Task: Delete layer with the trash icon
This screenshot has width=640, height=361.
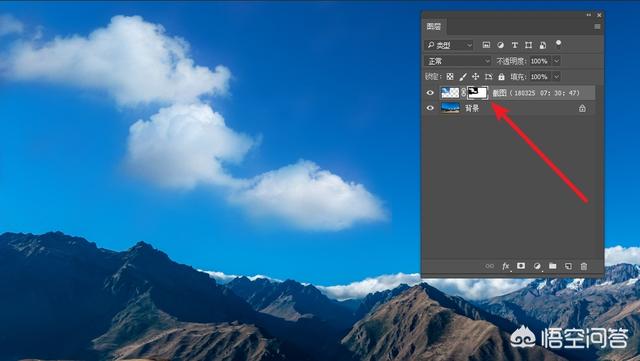Action: tap(584, 266)
